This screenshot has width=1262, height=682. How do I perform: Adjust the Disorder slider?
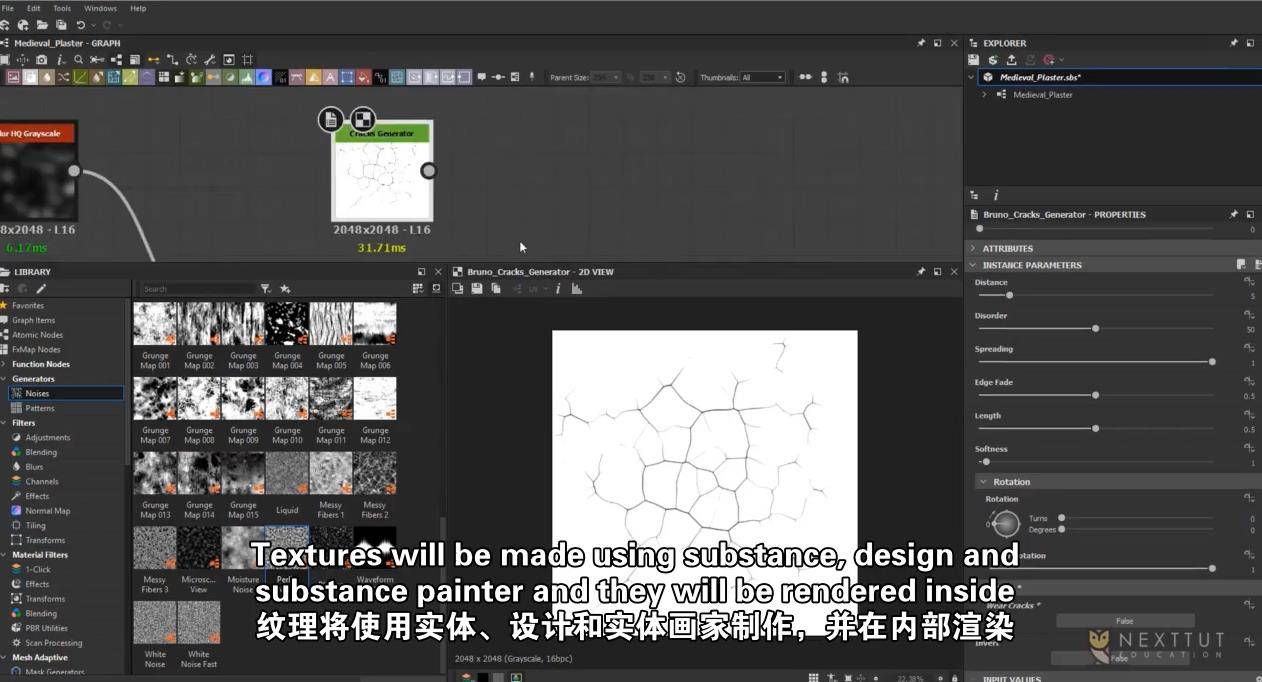pos(1095,328)
